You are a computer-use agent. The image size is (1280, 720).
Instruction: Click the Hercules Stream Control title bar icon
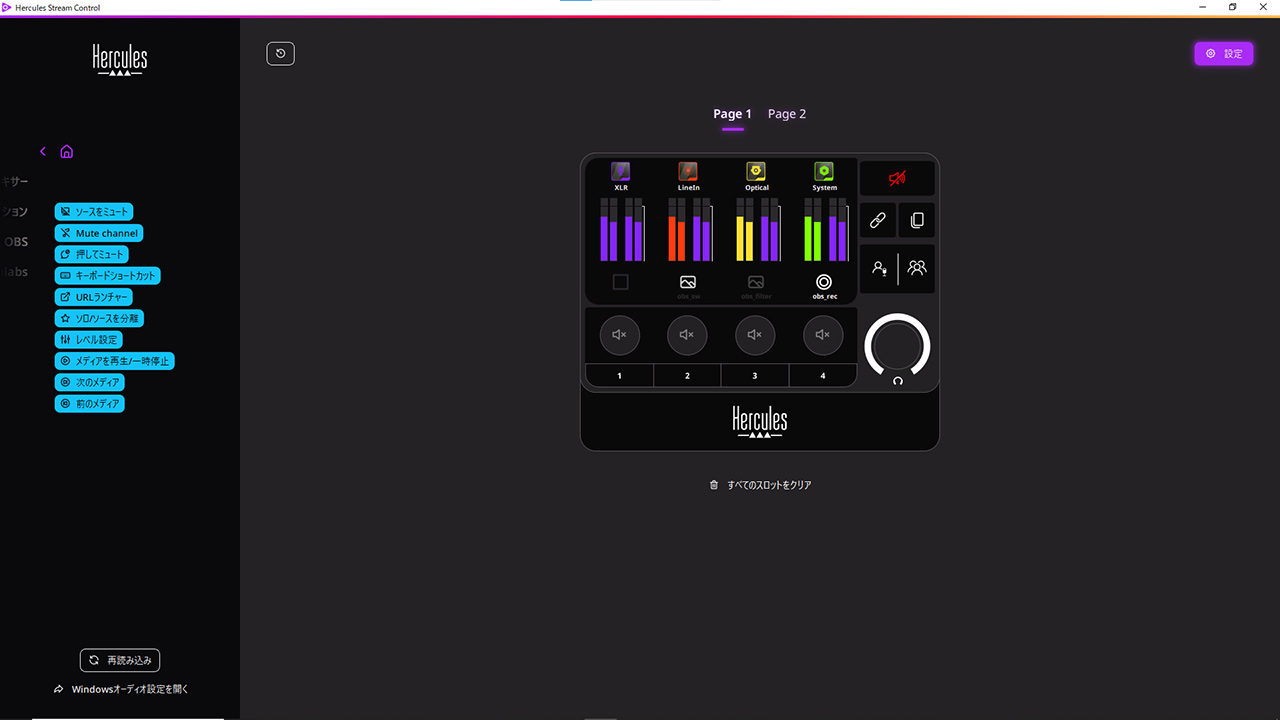click(x=7, y=7)
